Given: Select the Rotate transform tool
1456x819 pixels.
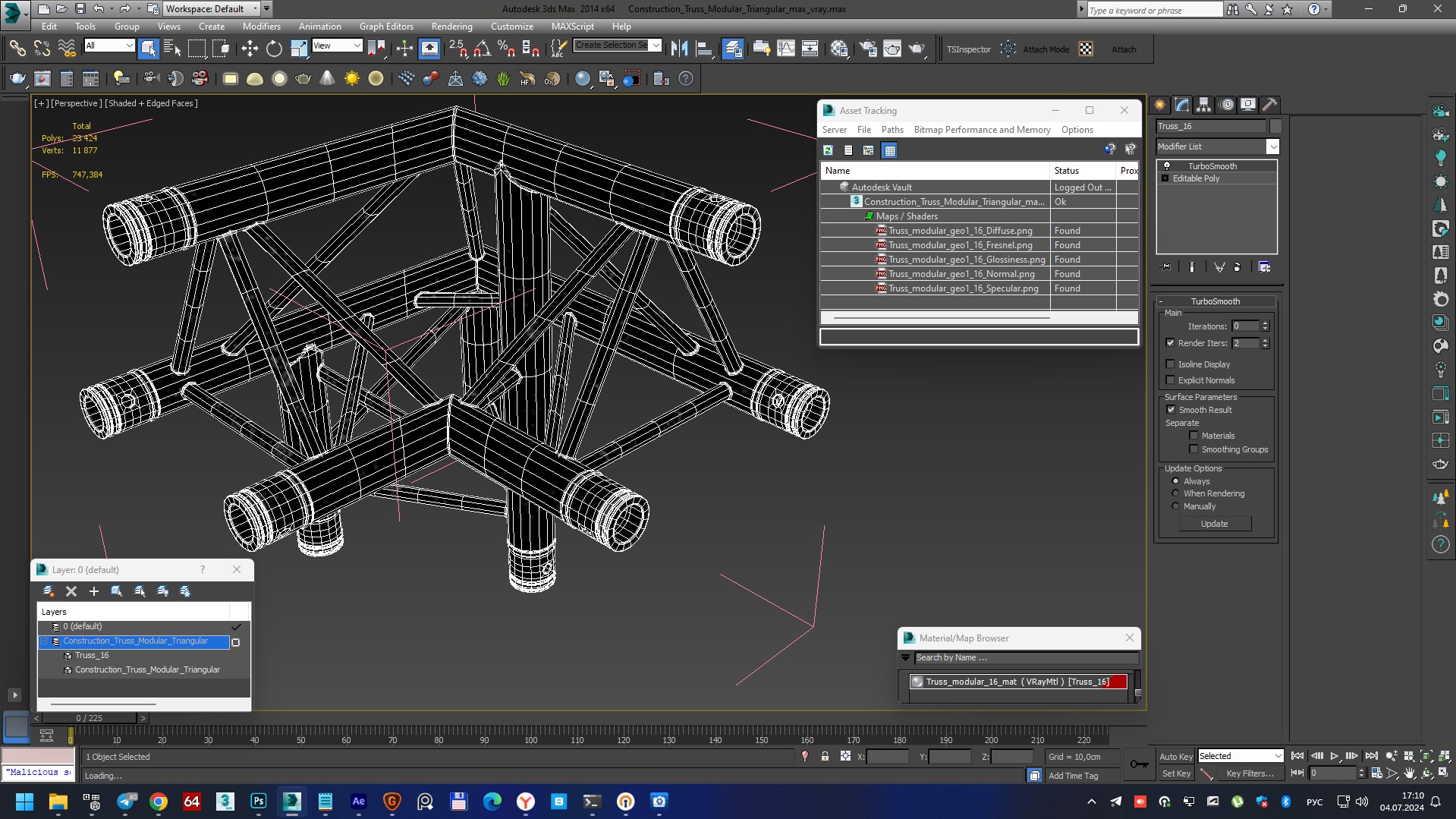Looking at the screenshot, I should click(274, 49).
